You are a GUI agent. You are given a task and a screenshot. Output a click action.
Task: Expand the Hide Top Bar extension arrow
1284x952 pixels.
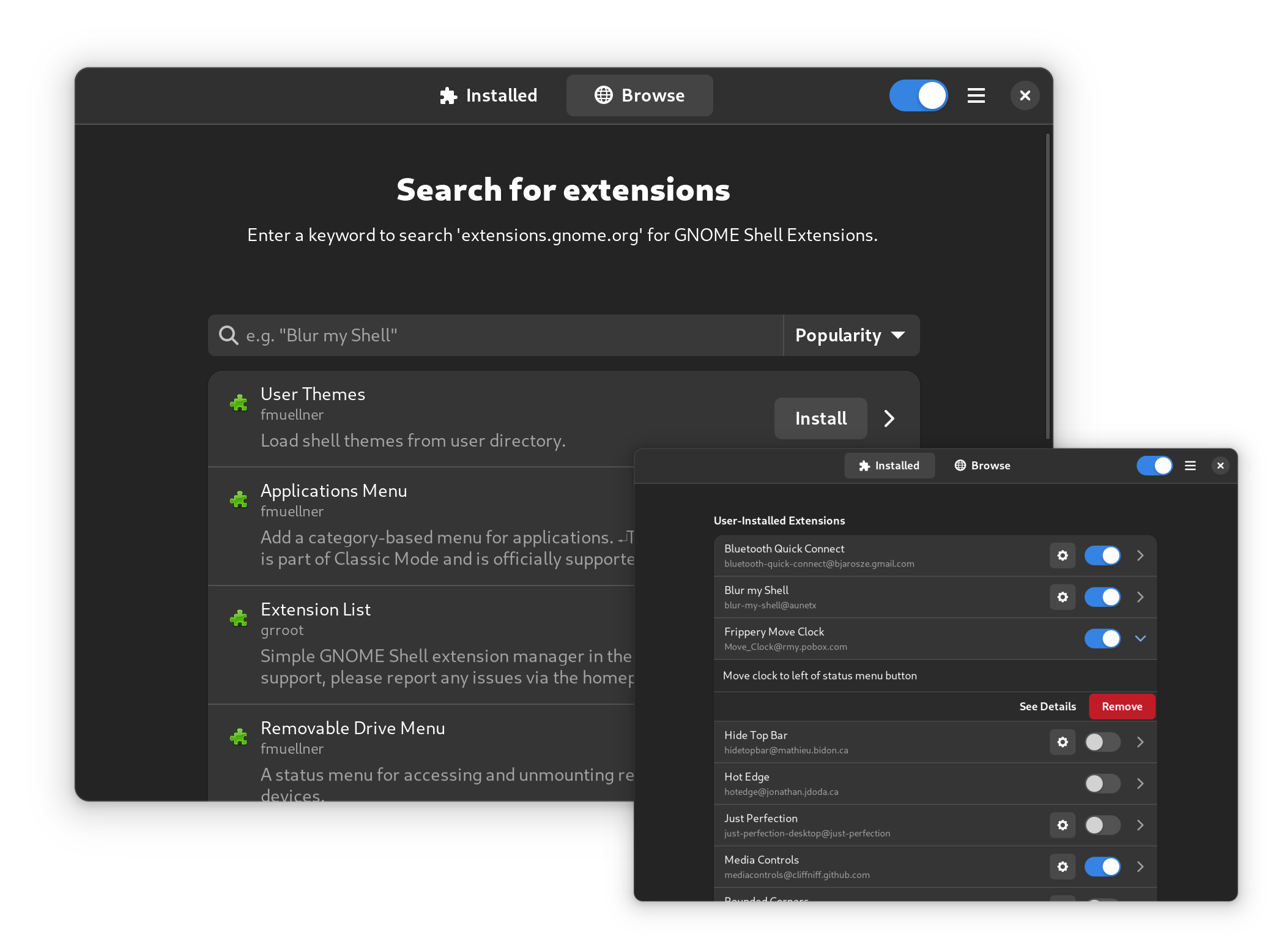coord(1140,742)
